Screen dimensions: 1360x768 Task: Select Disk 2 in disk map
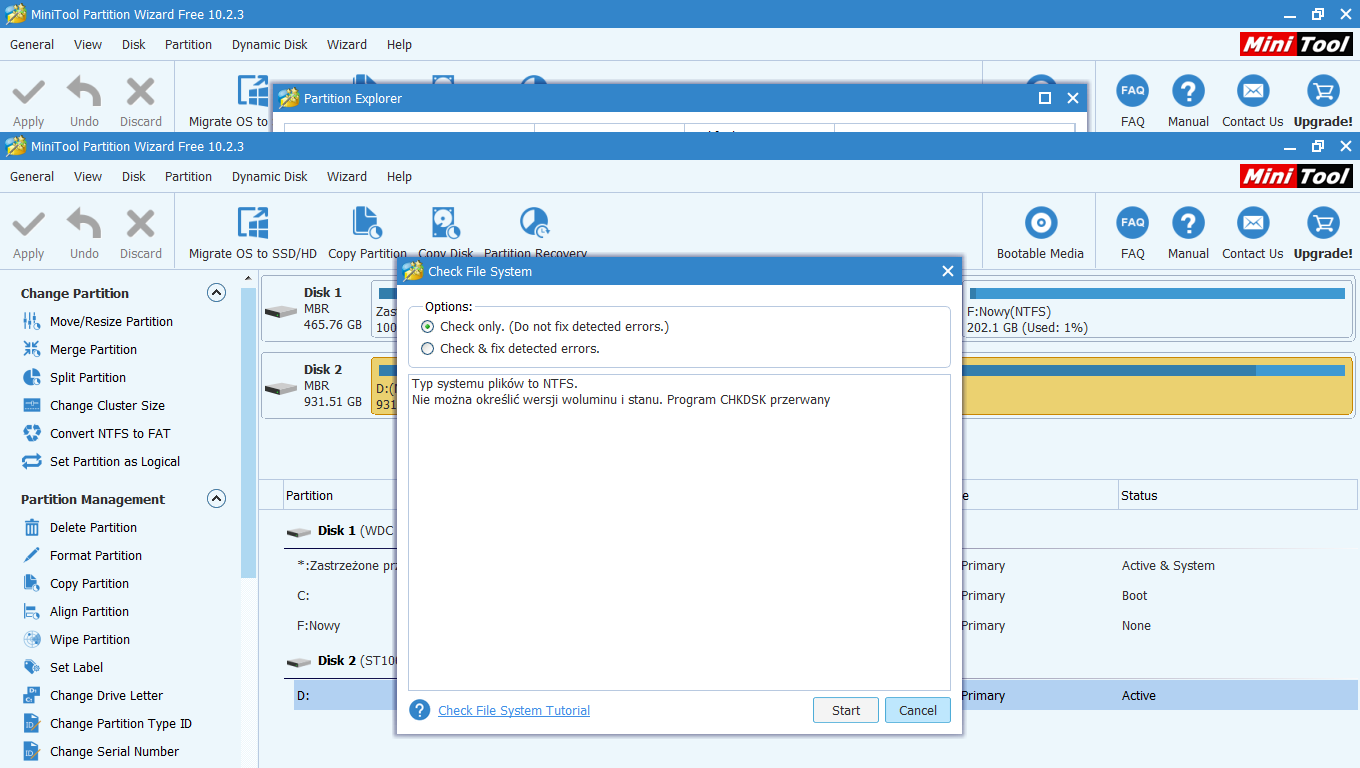click(x=315, y=385)
